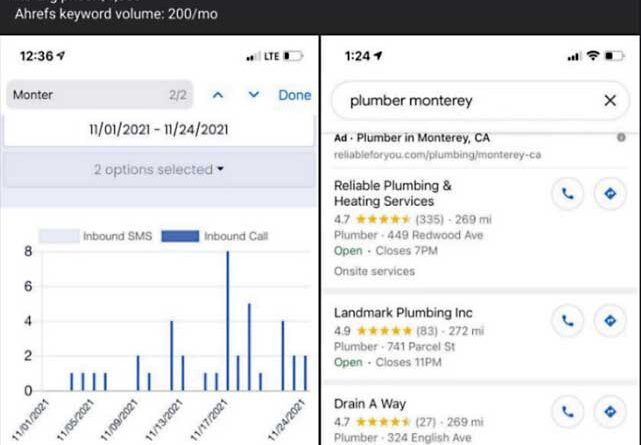Image resolution: width=641 pixels, height=445 pixels.
Task: Click the Closes 7PM hours text
Action: (x=406, y=250)
